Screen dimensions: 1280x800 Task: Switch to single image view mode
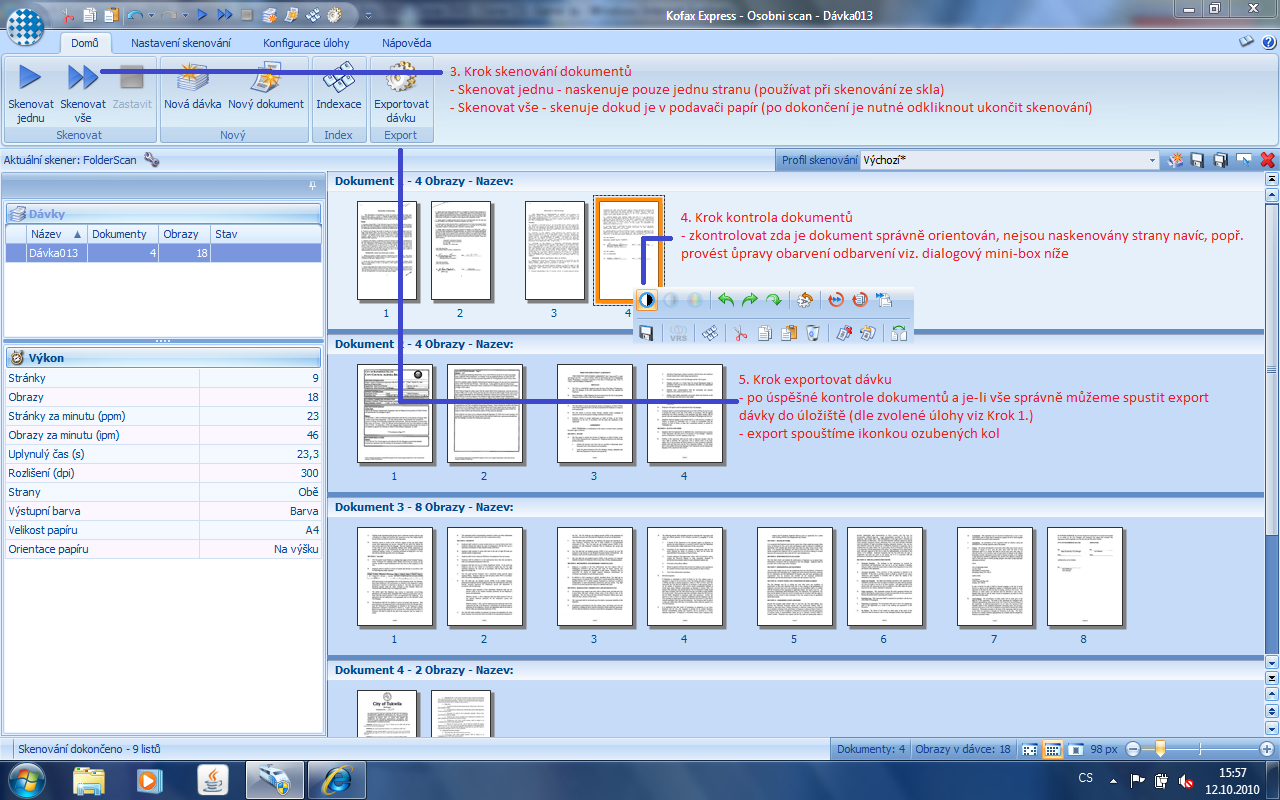[1076, 749]
